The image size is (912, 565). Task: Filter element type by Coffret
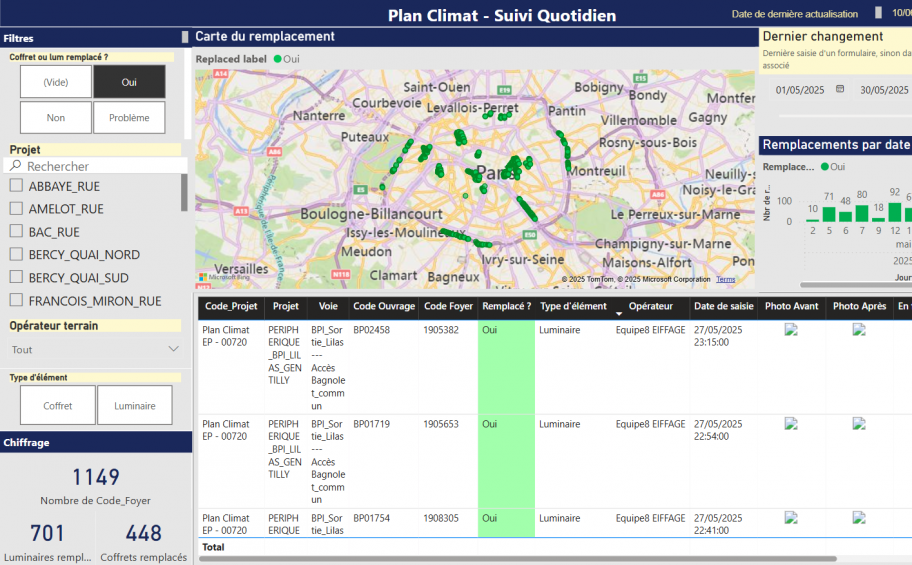pyautogui.click(x=58, y=406)
